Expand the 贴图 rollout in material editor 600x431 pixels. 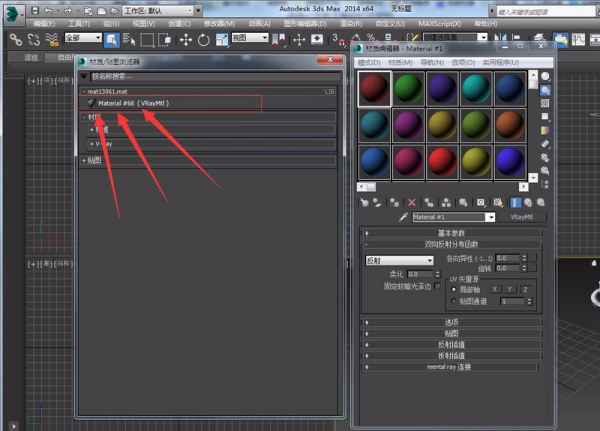click(x=452, y=333)
